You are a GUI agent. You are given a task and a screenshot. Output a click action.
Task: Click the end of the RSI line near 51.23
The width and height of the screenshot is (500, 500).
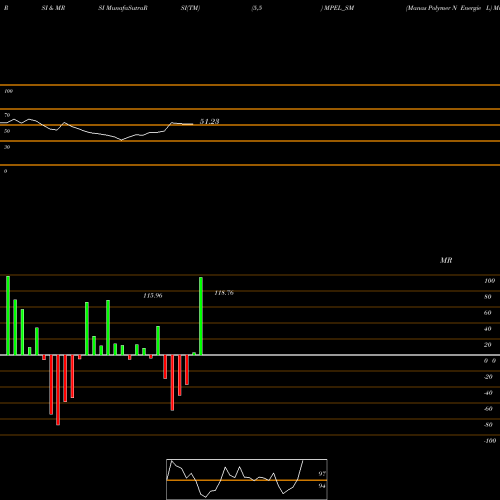tap(192, 124)
